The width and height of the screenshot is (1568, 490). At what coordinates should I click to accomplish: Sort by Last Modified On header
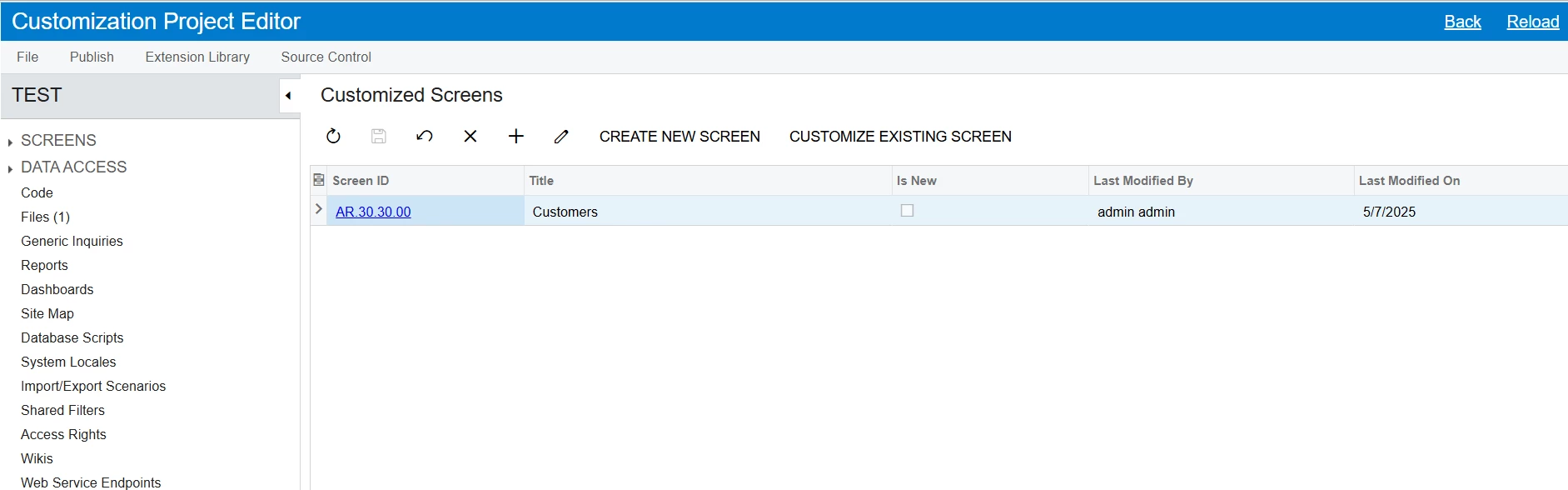[1461, 180]
